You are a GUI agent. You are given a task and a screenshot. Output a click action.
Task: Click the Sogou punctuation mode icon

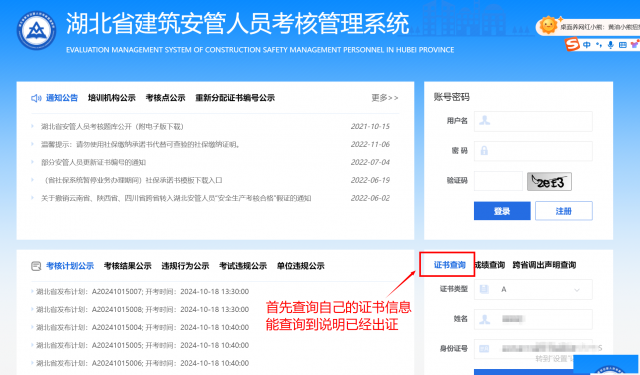(x=599, y=45)
